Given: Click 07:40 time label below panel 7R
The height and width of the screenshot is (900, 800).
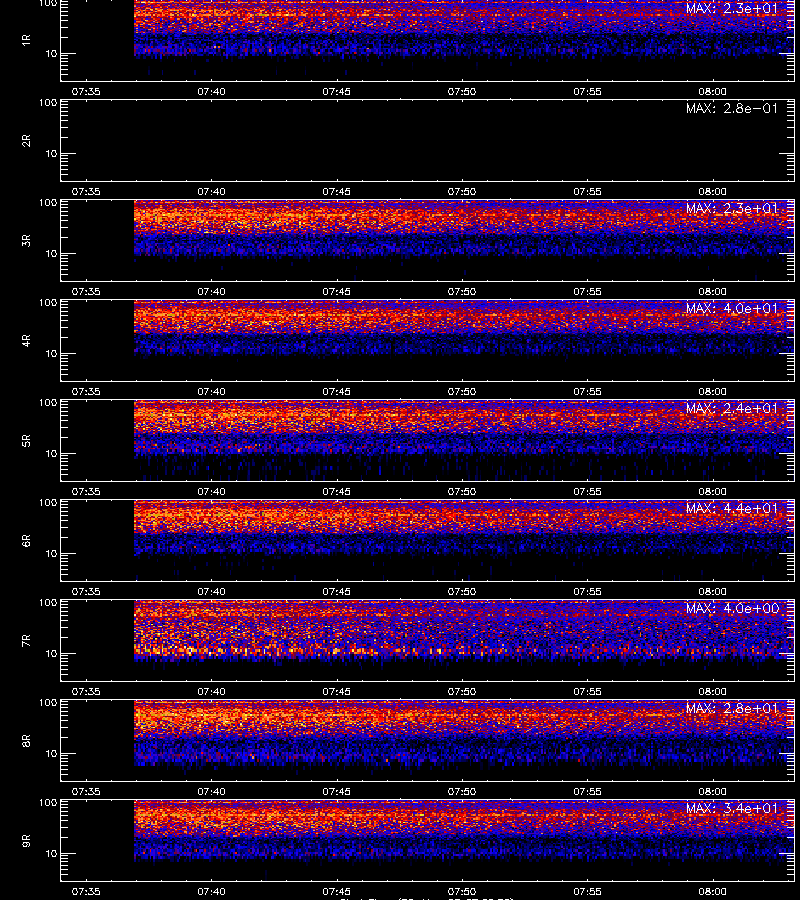Looking at the screenshot, I should click(211, 692).
